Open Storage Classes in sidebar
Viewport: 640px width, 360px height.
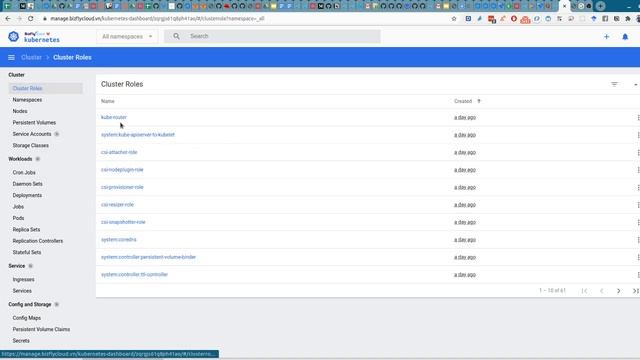tap(31, 145)
